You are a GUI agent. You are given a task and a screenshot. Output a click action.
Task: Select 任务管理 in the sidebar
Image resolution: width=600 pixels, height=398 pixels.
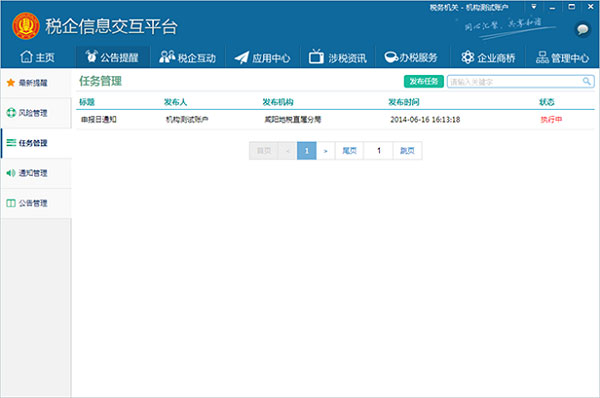point(36,143)
